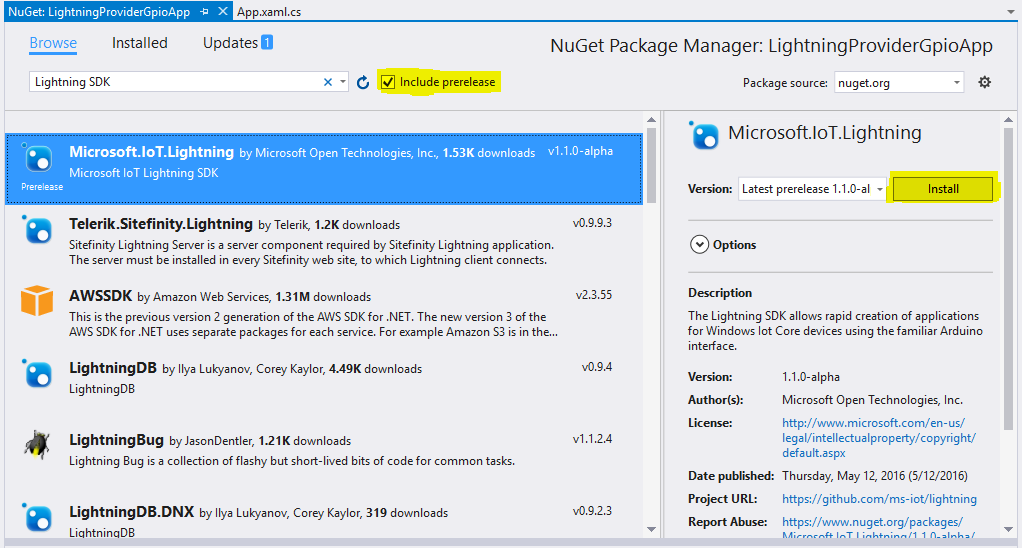Image resolution: width=1022 pixels, height=548 pixels.
Task: Select the LightningBug package title
Action: pyautogui.click(x=116, y=440)
